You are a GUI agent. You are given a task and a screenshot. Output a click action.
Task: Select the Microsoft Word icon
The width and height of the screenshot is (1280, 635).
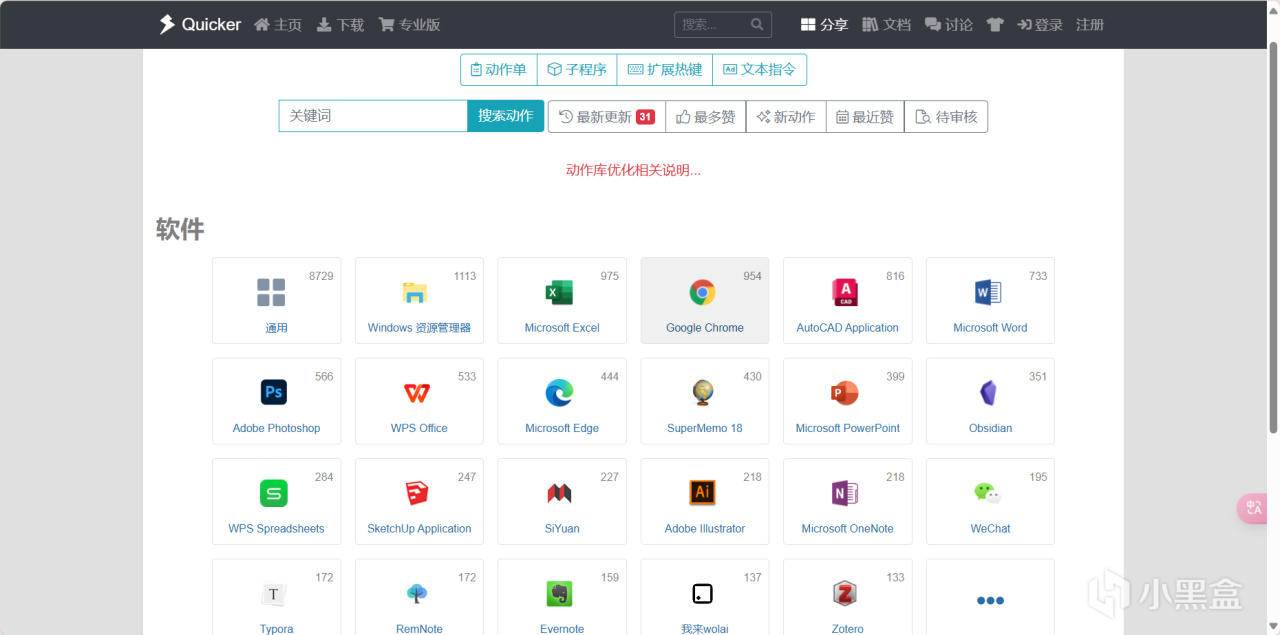(x=988, y=292)
